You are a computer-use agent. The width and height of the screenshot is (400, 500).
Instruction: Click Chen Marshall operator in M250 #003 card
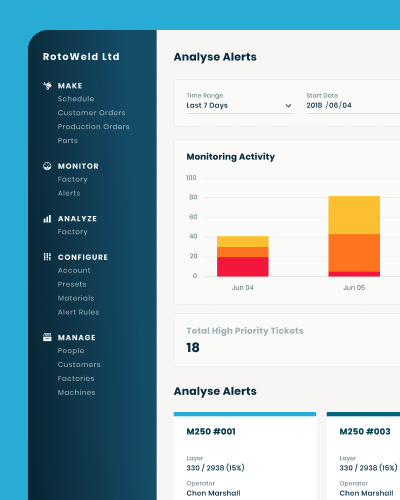366,493
